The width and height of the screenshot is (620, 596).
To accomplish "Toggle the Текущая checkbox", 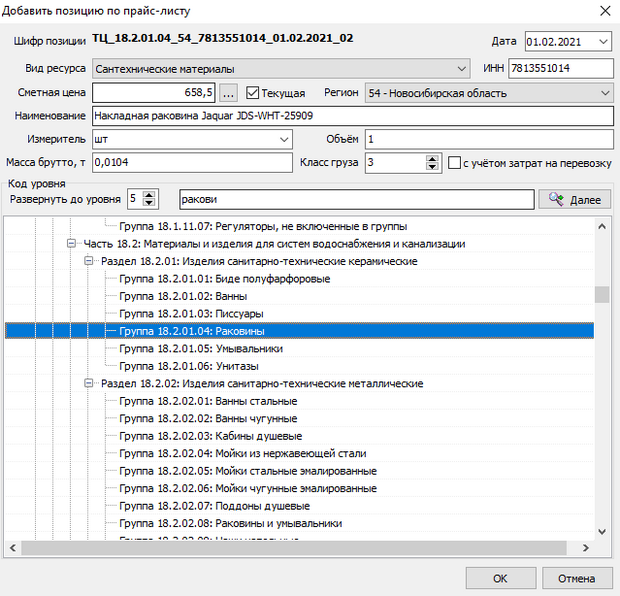I will click(252, 93).
